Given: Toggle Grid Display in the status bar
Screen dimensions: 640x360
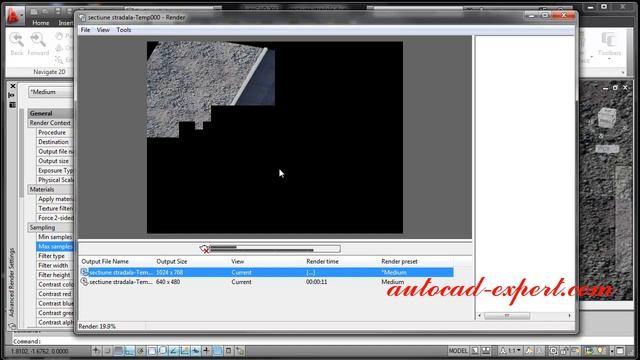Looking at the screenshot, I should pyautogui.click(x=118, y=351).
